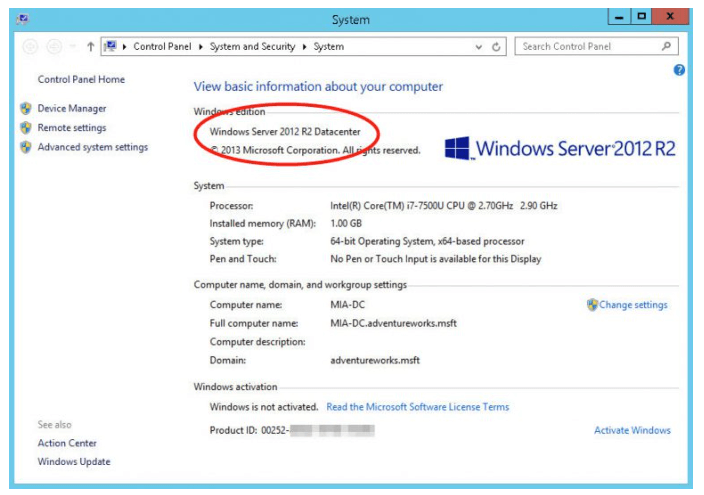
Task: Click the Forward navigation arrow
Action: 54,46
